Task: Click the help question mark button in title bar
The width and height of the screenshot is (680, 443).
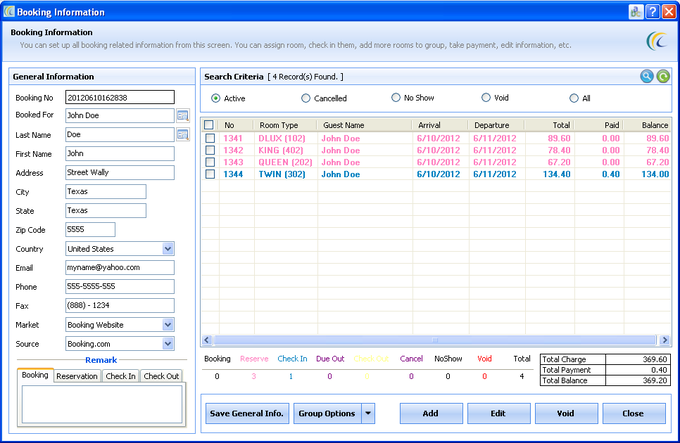Action: coord(652,12)
